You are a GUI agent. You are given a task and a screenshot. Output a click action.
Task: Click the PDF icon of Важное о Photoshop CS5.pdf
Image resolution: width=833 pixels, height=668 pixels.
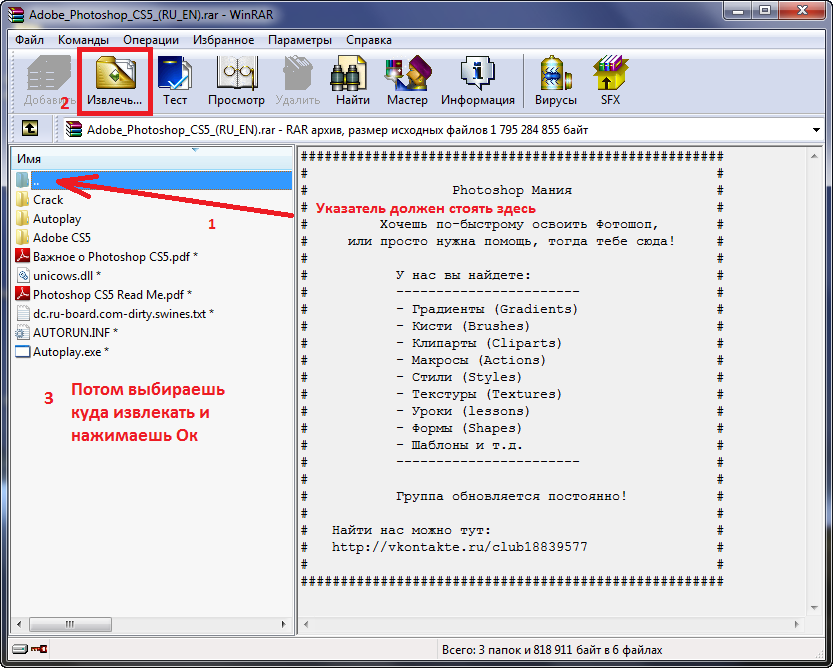[22, 256]
